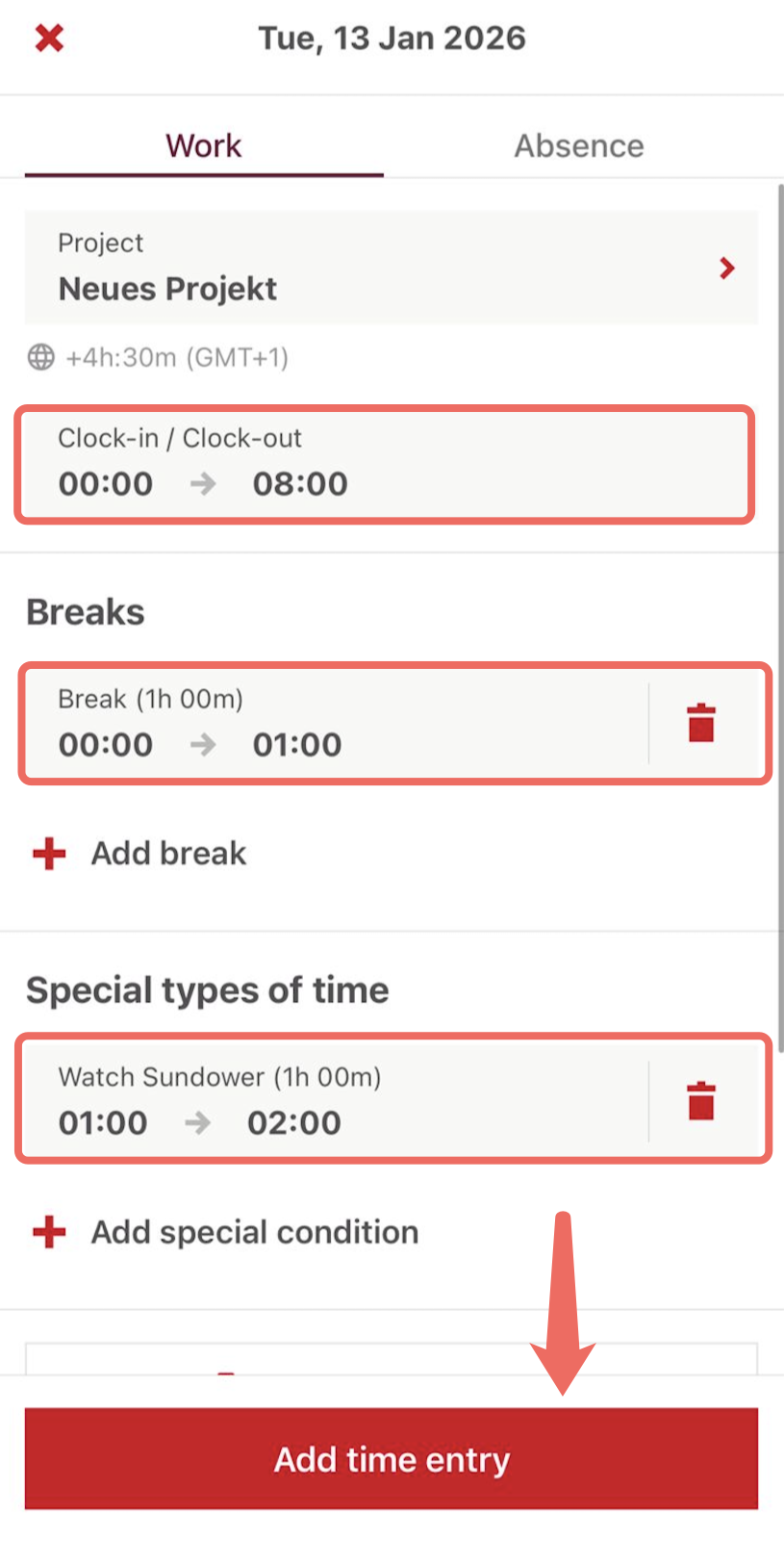Open project selection via red chevron
The width and height of the screenshot is (784, 1566).
(727, 269)
